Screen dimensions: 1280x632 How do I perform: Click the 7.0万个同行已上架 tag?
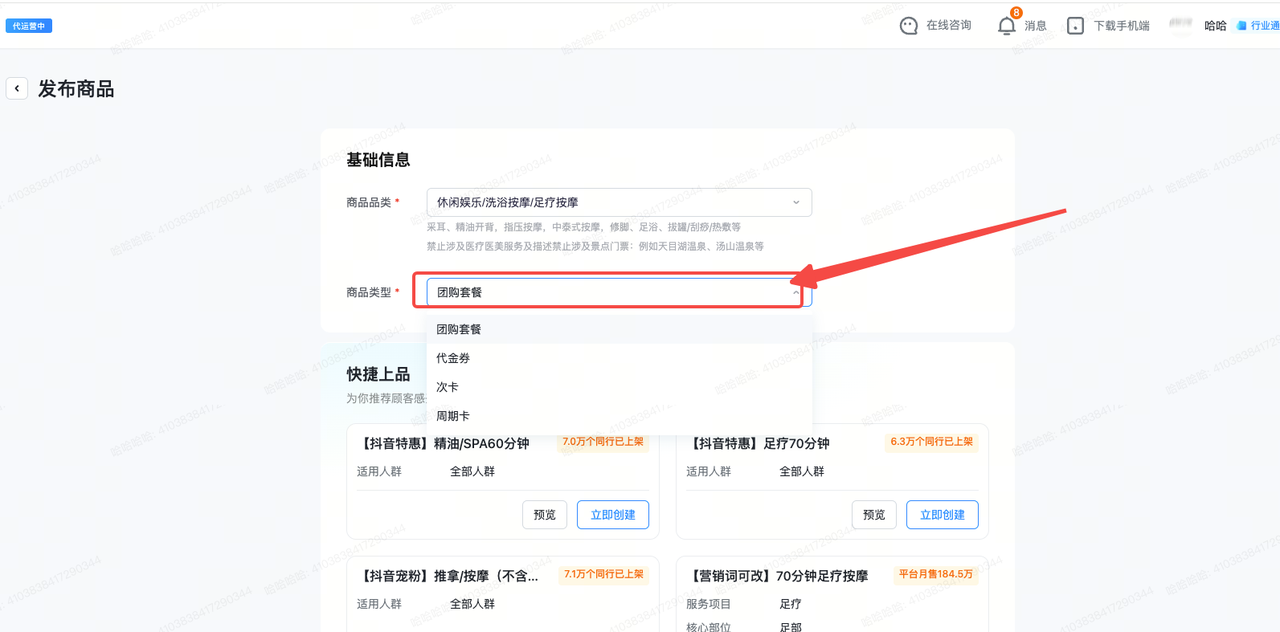point(603,441)
